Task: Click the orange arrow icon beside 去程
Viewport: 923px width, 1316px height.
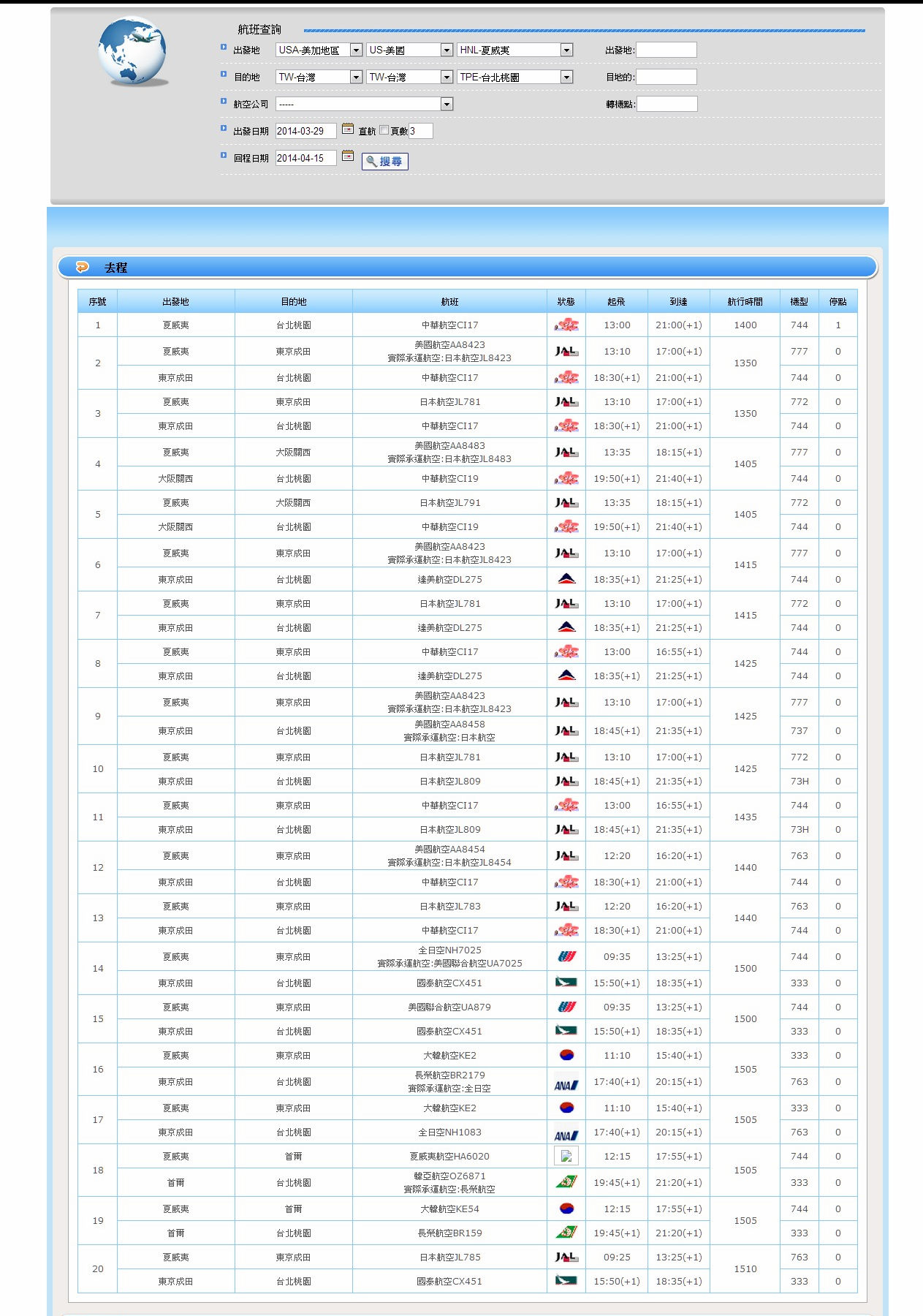Action: tap(83, 267)
